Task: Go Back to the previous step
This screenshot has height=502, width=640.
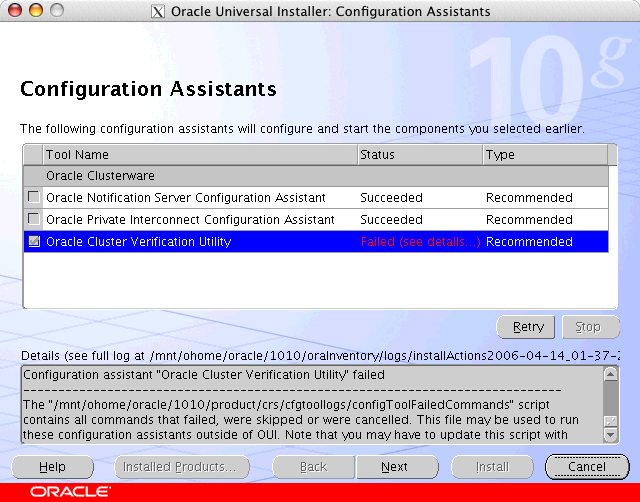Action: tap(313, 467)
